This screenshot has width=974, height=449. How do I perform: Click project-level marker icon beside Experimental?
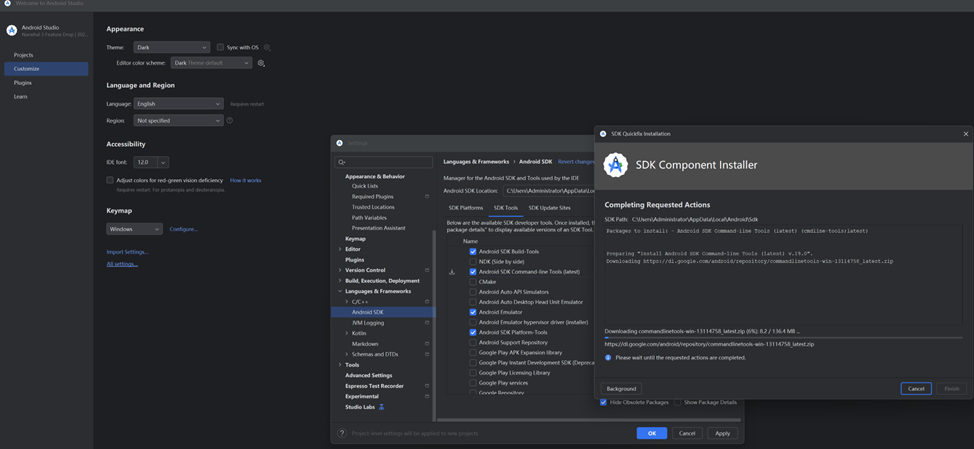click(x=427, y=396)
